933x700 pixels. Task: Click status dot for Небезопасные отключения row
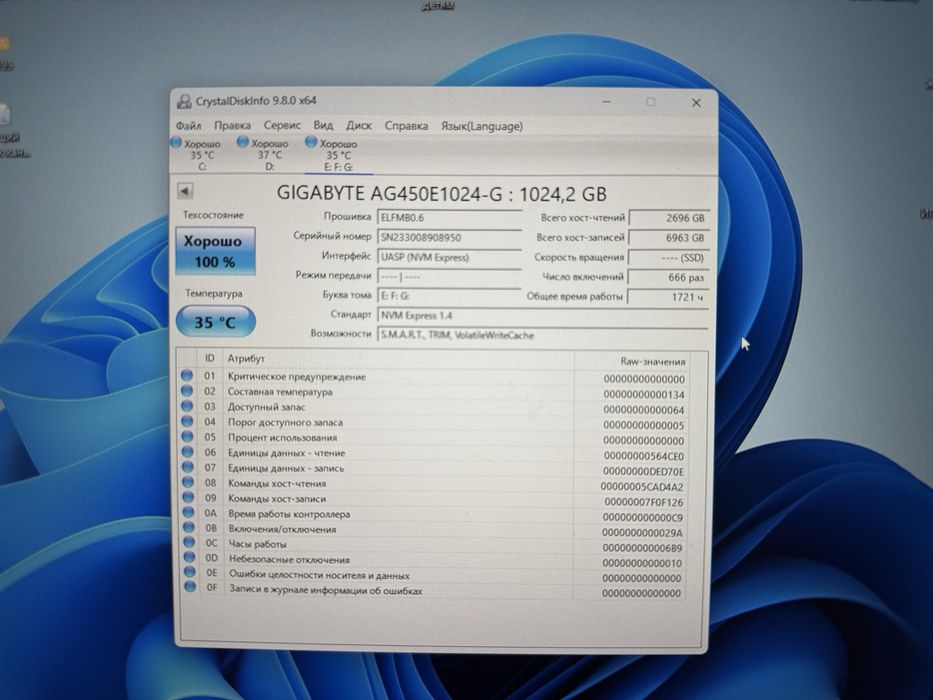tap(189, 557)
